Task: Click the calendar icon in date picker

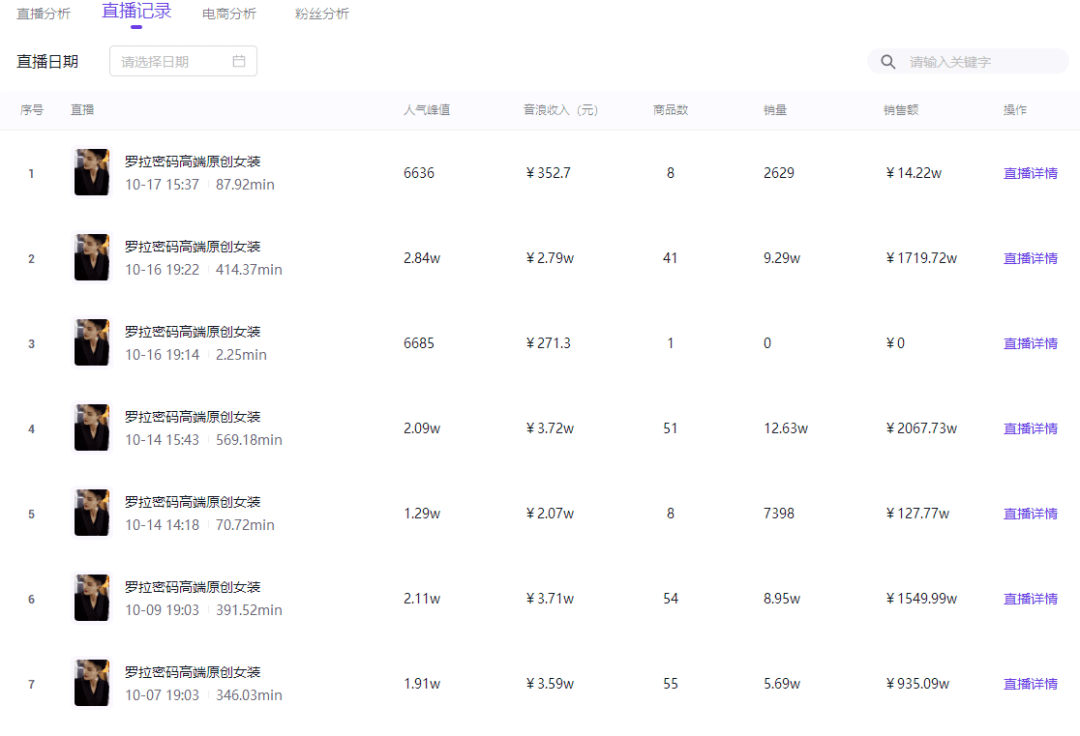Action: [x=239, y=61]
